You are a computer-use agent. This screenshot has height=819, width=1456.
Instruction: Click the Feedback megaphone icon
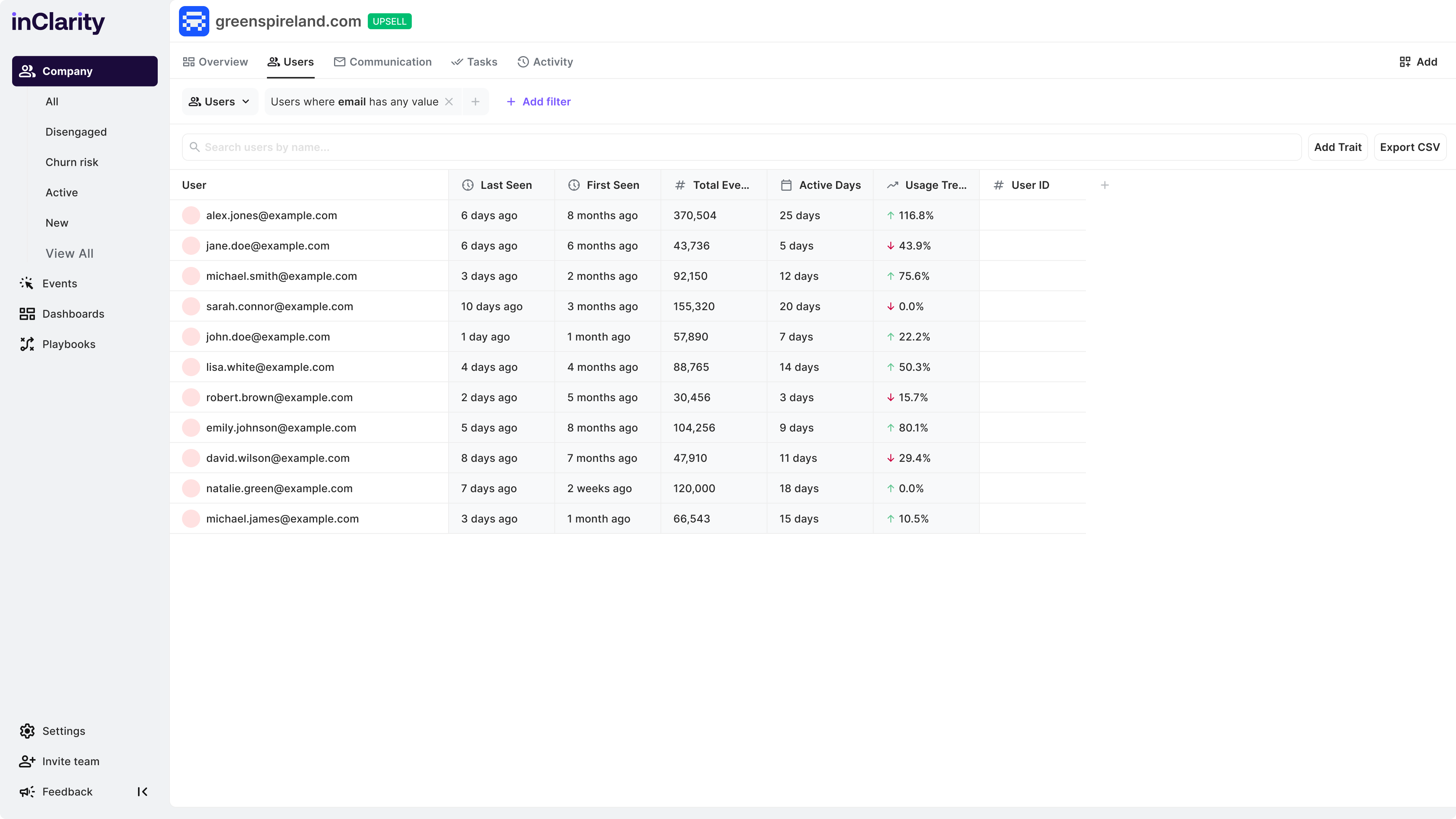[27, 791]
